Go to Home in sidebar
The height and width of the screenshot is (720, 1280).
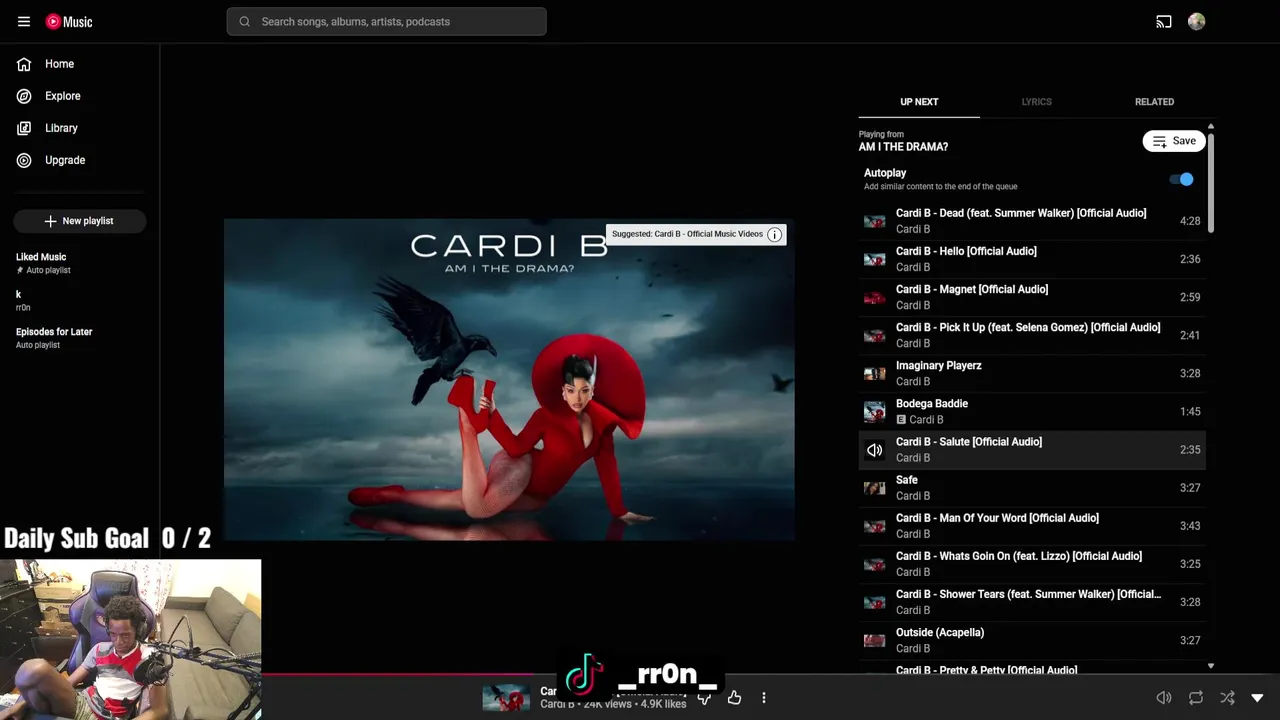point(80,64)
